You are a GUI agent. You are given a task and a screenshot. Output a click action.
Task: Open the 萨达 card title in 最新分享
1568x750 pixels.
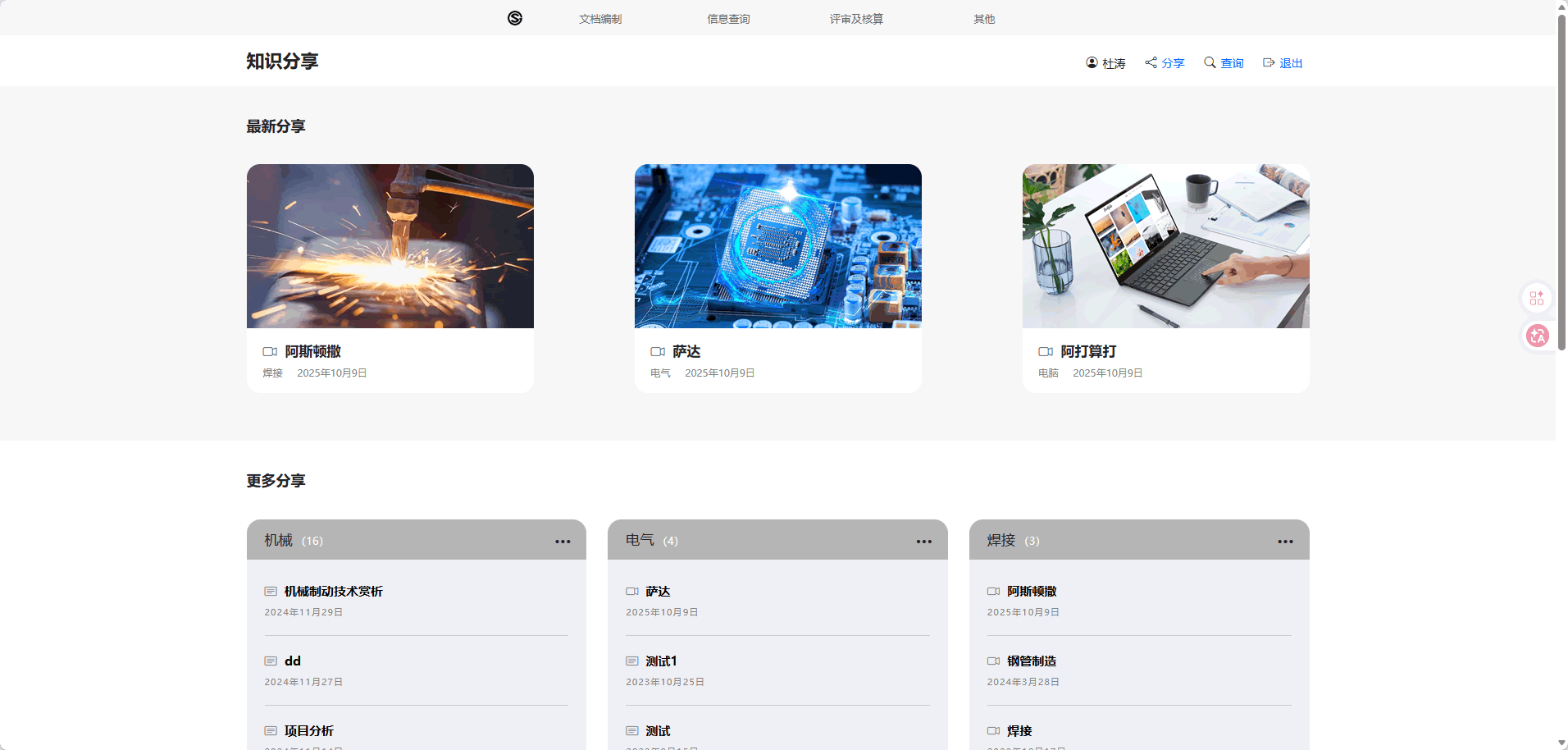(686, 351)
